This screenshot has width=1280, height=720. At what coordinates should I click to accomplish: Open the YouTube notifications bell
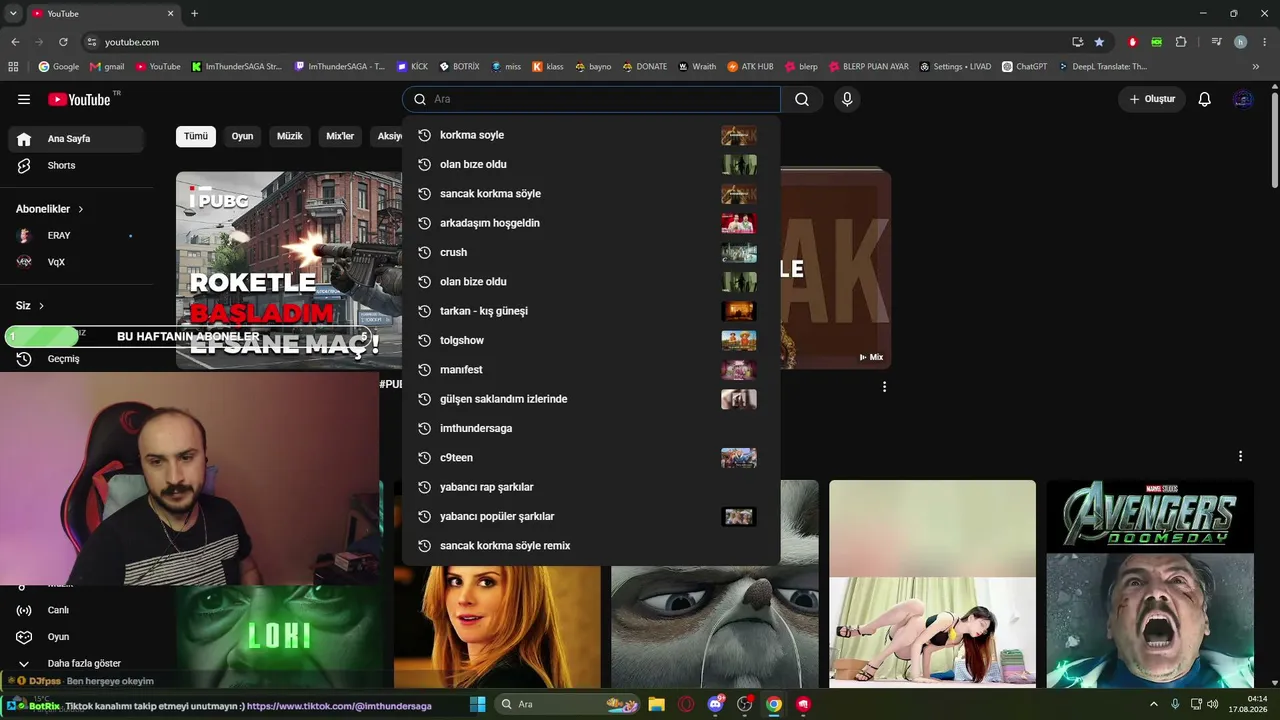click(1205, 99)
